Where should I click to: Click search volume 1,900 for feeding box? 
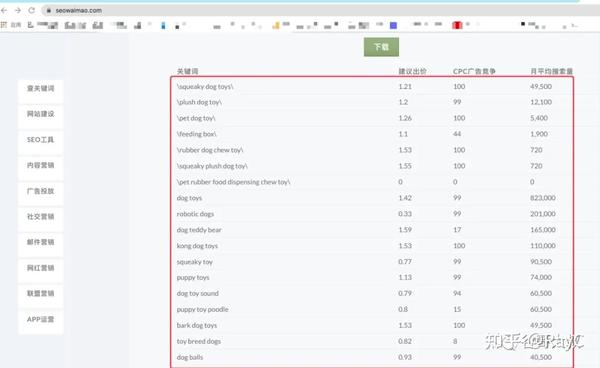pos(539,134)
